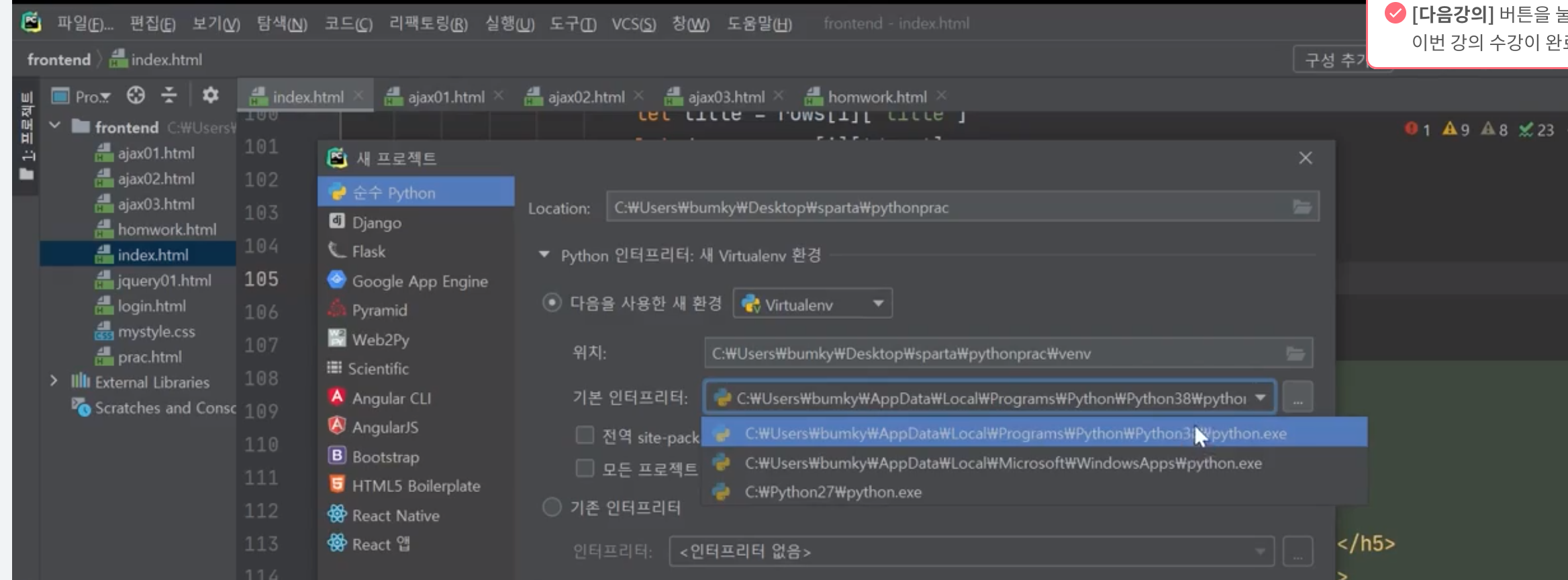Select 순수 Python project type

pos(415,193)
